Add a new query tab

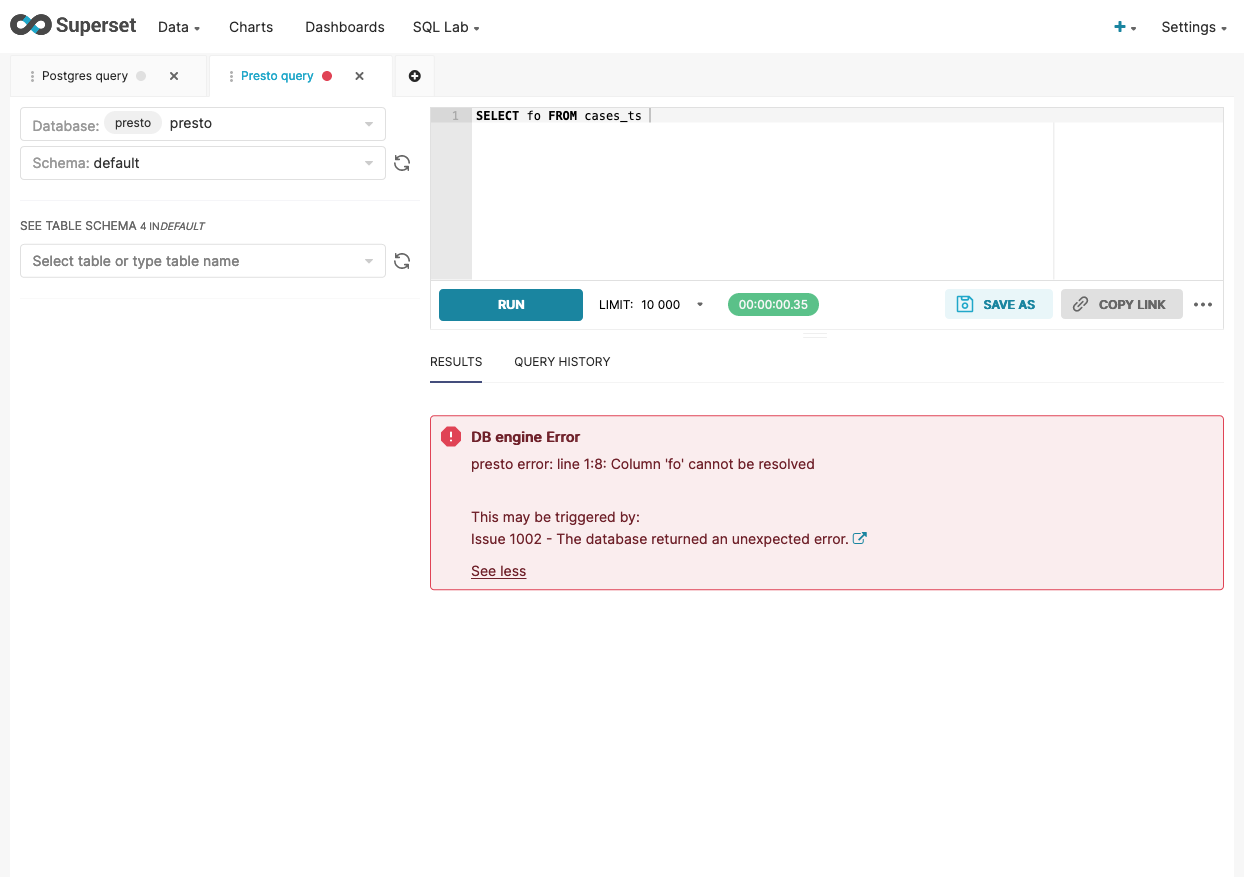tap(415, 76)
